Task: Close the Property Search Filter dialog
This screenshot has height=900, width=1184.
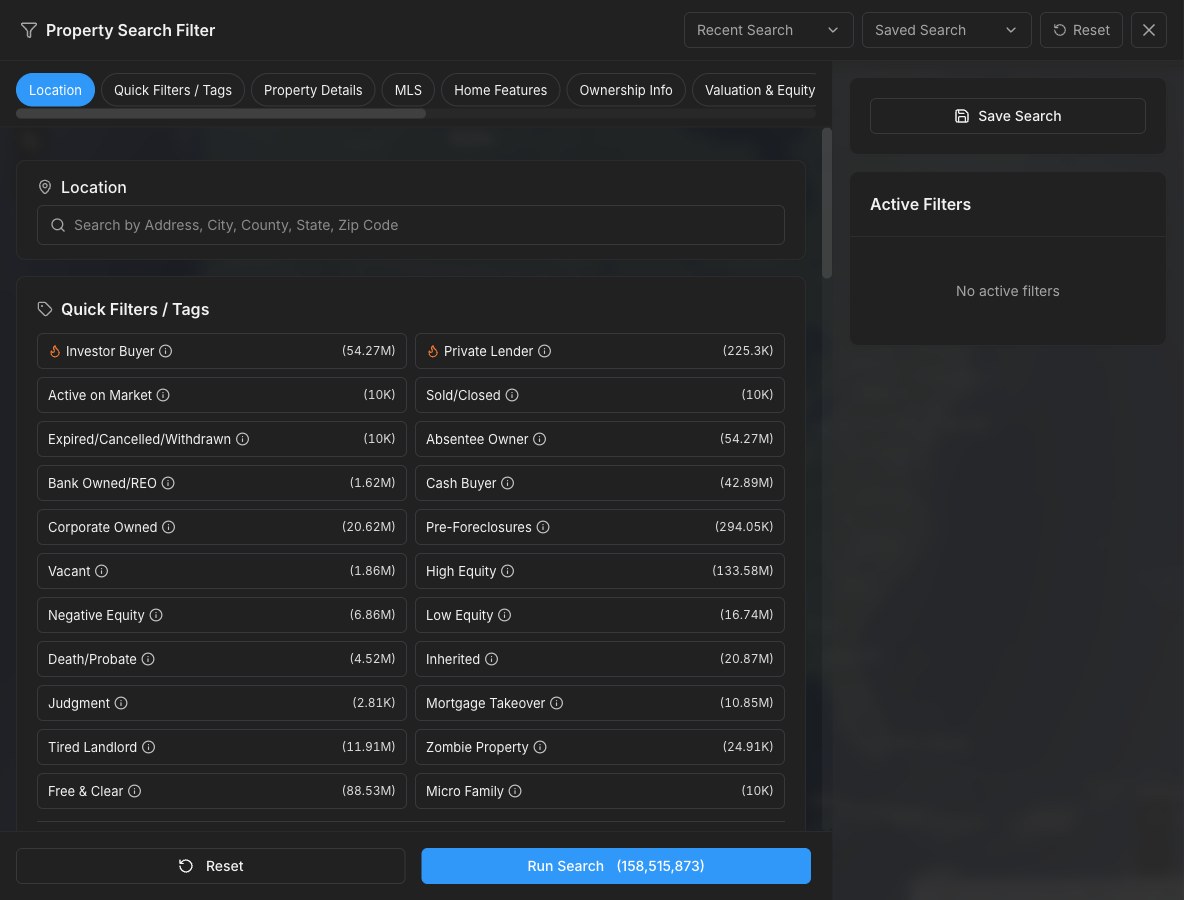Action: (x=1149, y=30)
